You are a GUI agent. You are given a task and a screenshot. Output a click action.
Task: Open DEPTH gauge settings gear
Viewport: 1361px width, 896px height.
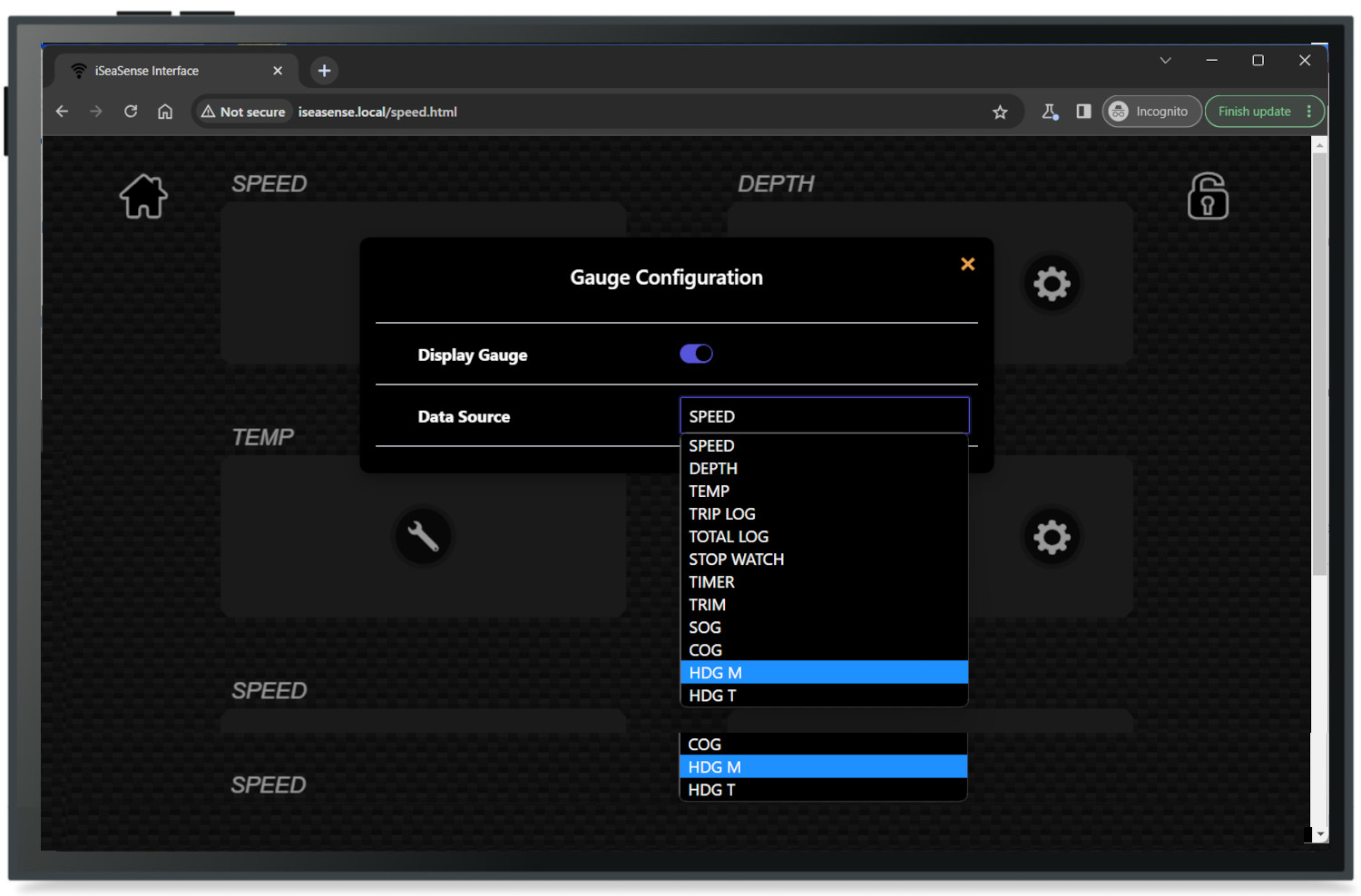click(1052, 284)
